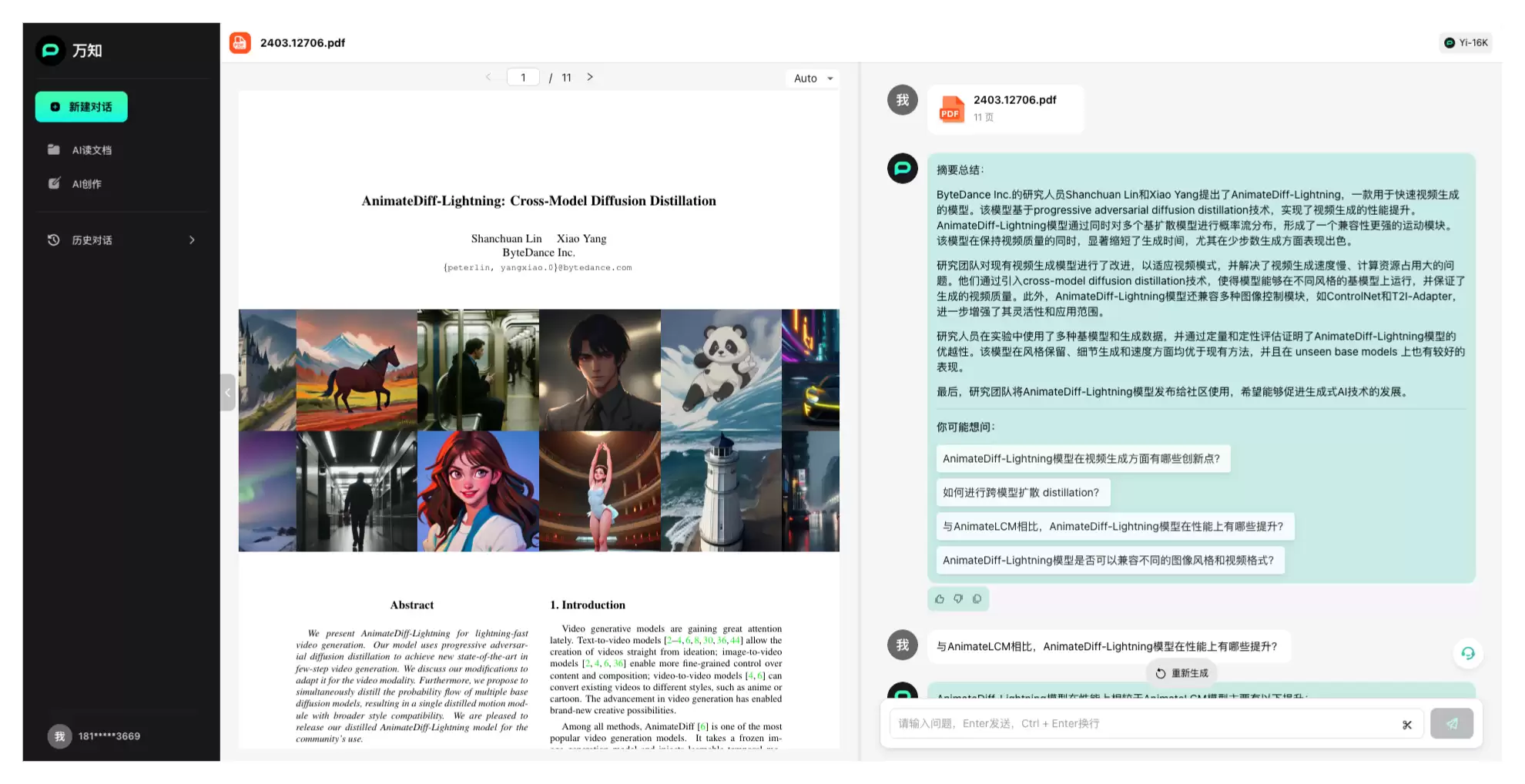Click the history clock icon
1525x784 pixels.
[53, 240]
